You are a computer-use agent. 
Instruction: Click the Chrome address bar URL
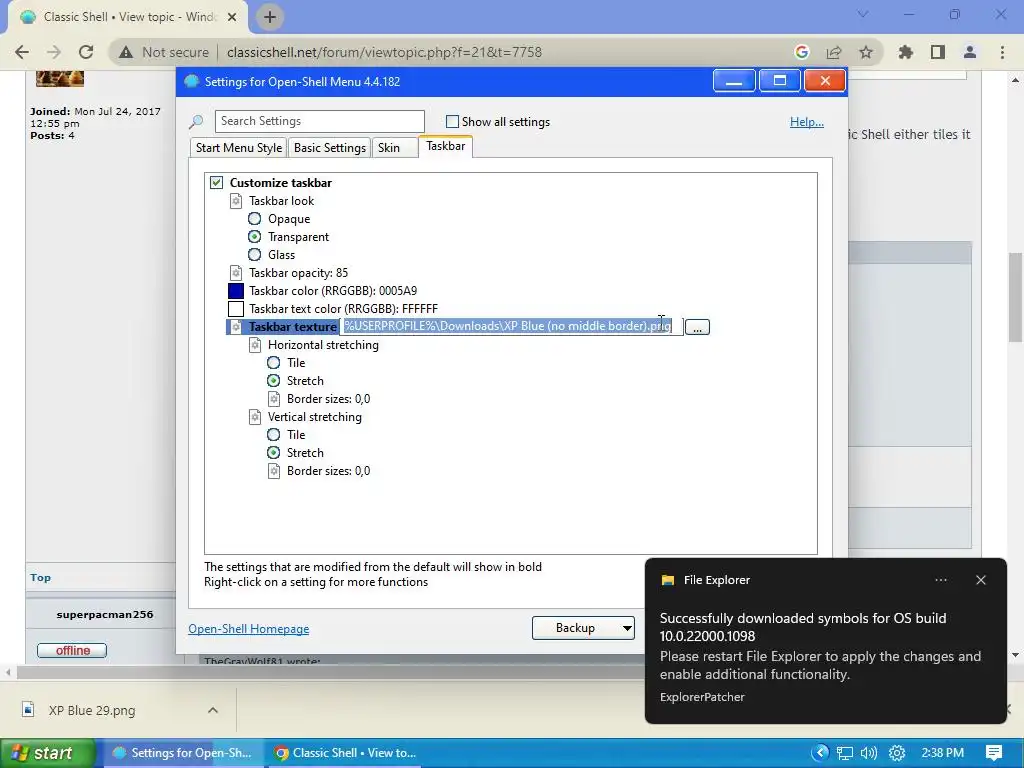[x=385, y=52]
